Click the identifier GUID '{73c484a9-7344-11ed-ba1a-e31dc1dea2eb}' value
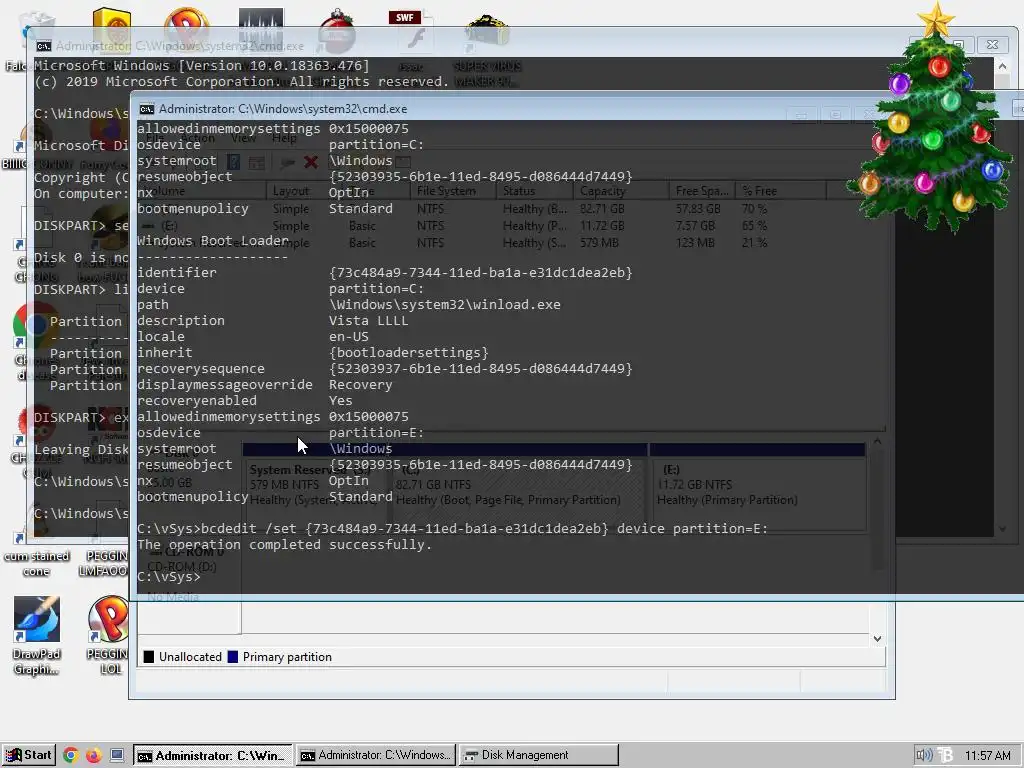Viewport: 1024px width, 768px height. pyautogui.click(x=481, y=273)
